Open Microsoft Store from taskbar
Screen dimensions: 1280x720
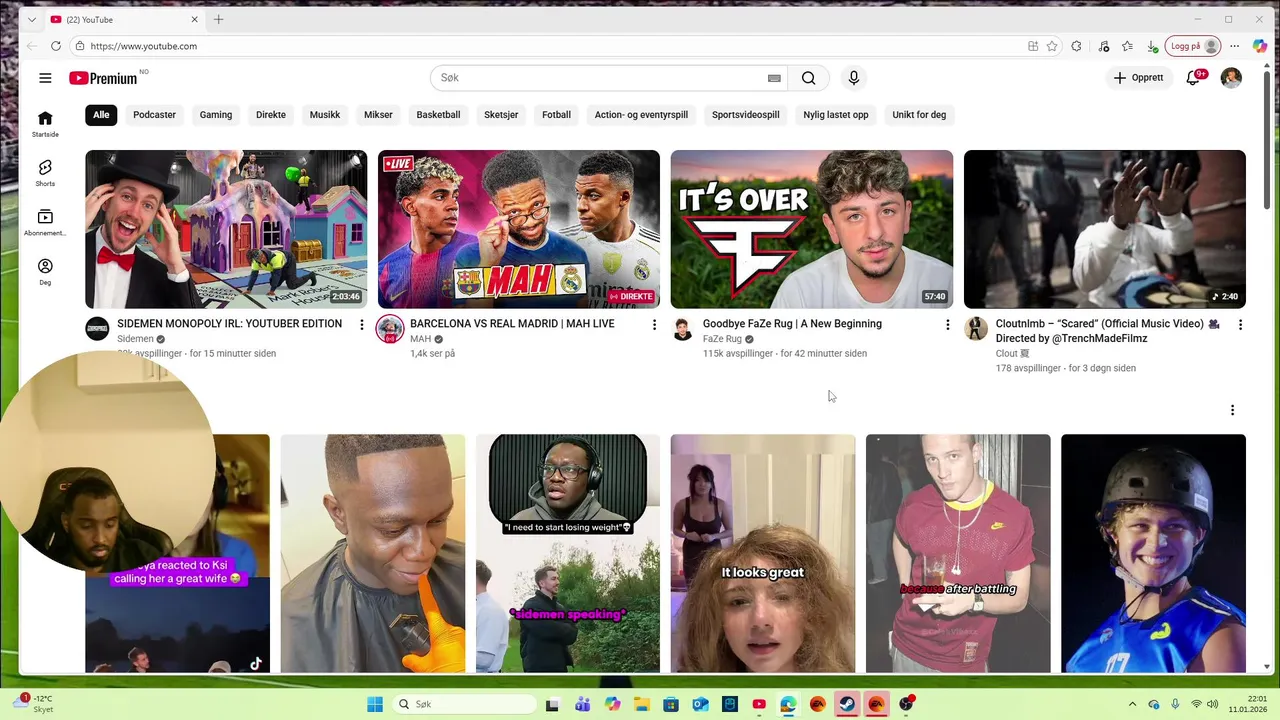click(x=671, y=704)
